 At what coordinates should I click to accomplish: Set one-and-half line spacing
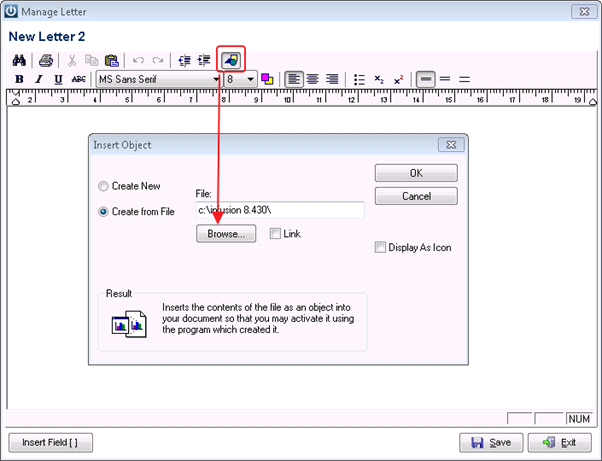445,79
